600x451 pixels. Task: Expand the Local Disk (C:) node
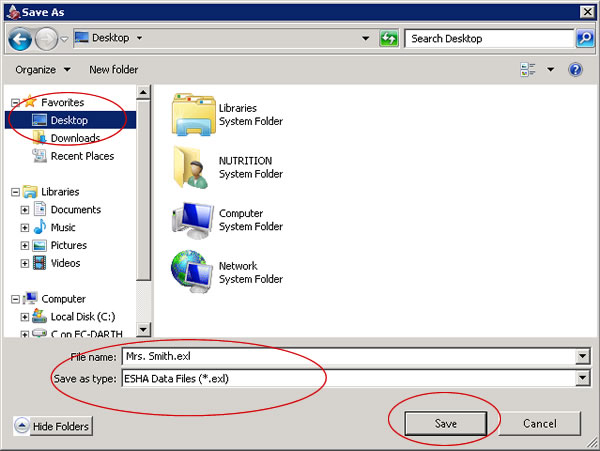pyautogui.click(x=25, y=317)
